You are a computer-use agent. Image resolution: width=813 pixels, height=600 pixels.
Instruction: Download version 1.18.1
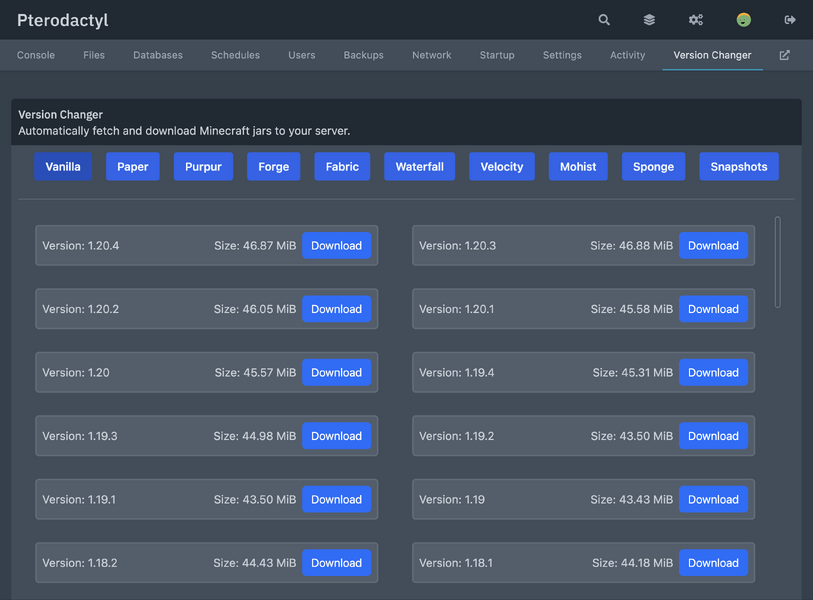(x=713, y=563)
